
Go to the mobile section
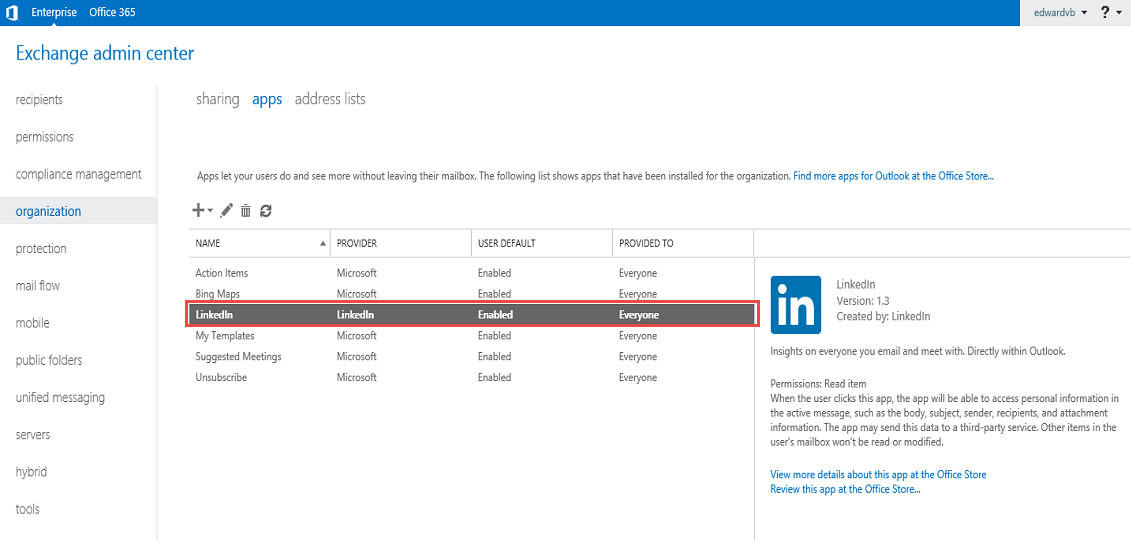tap(32, 323)
